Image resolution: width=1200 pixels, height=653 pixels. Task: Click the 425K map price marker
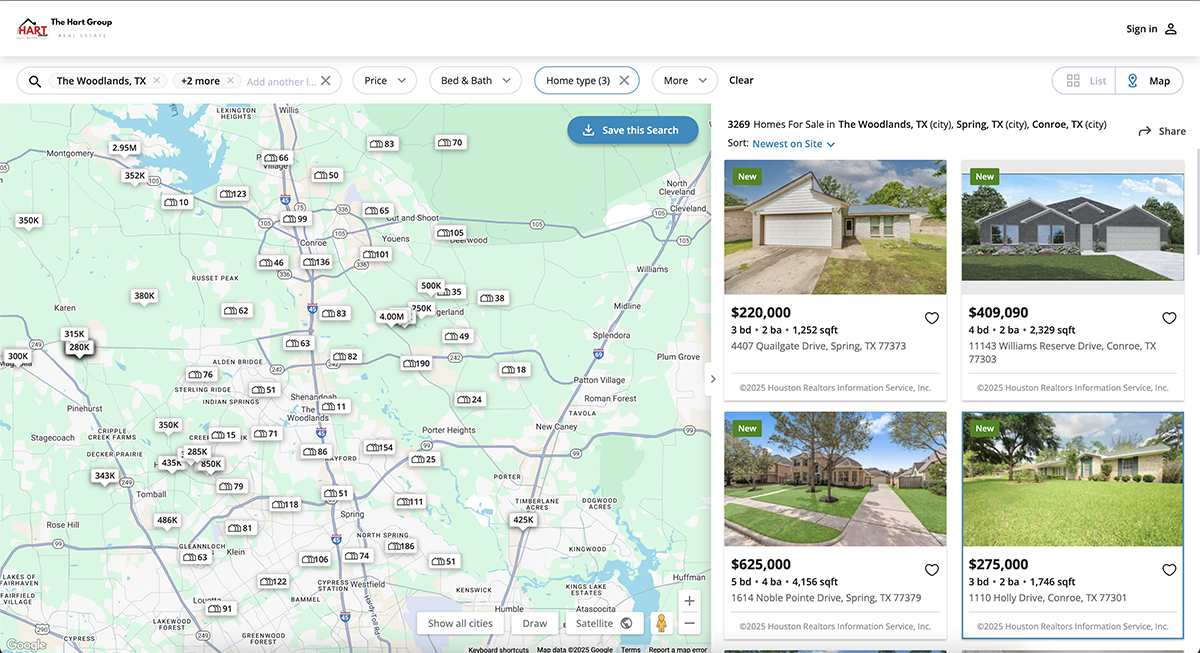[x=523, y=520]
